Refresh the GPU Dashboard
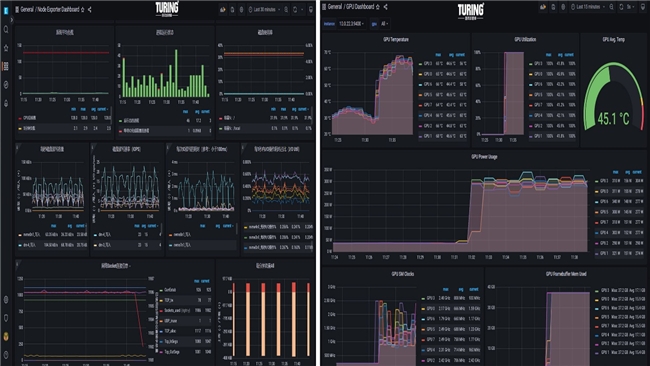Viewport: 650px width, 366px height. (621, 7)
